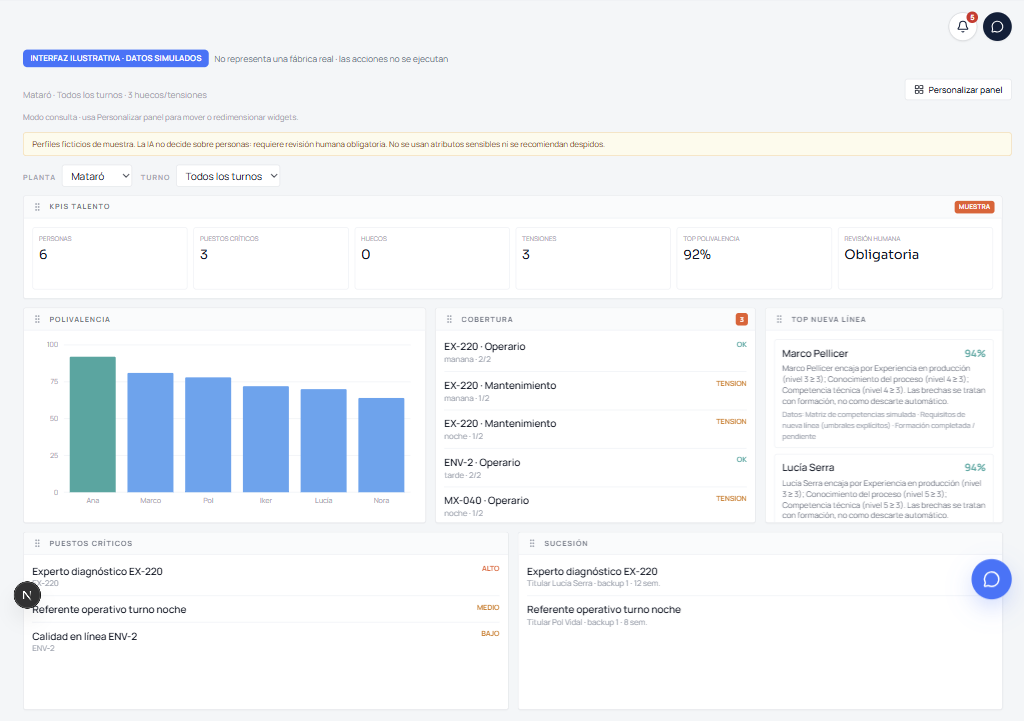This screenshot has height=721, width=1024.
Task: Select the ENV-2 · Operario coverage row
Action: [x=595, y=468]
